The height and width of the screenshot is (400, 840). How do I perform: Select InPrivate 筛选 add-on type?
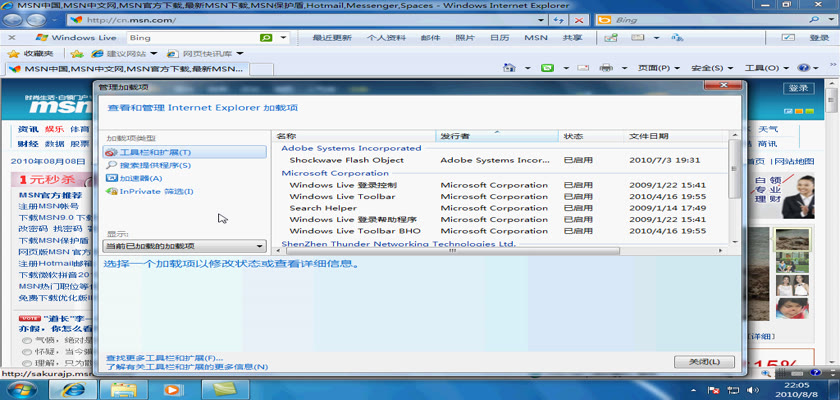pyautogui.click(x=155, y=191)
